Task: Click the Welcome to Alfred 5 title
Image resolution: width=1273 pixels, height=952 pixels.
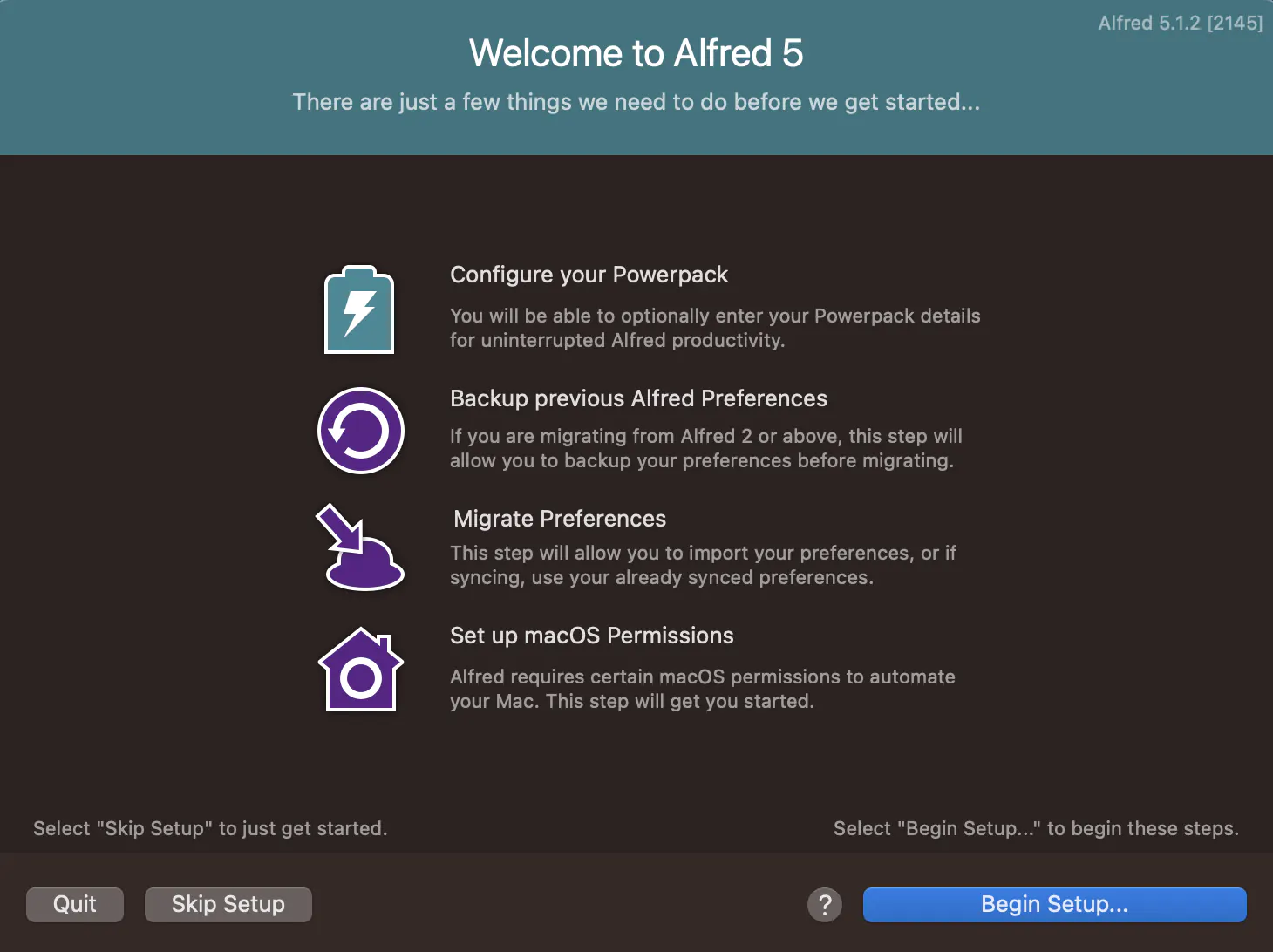Action: click(636, 53)
